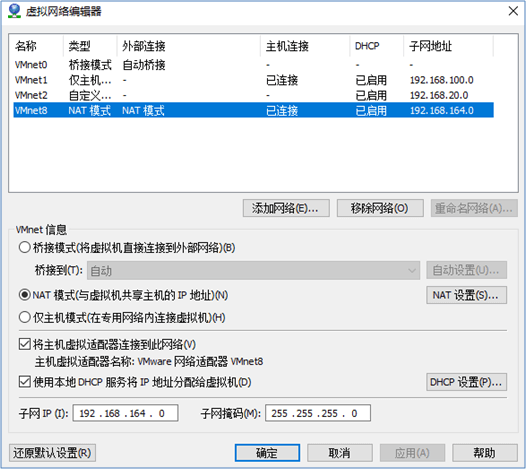Viewport: 526px width, 469px height.
Task: Click the 取消 button
Action: coord(340,453)
